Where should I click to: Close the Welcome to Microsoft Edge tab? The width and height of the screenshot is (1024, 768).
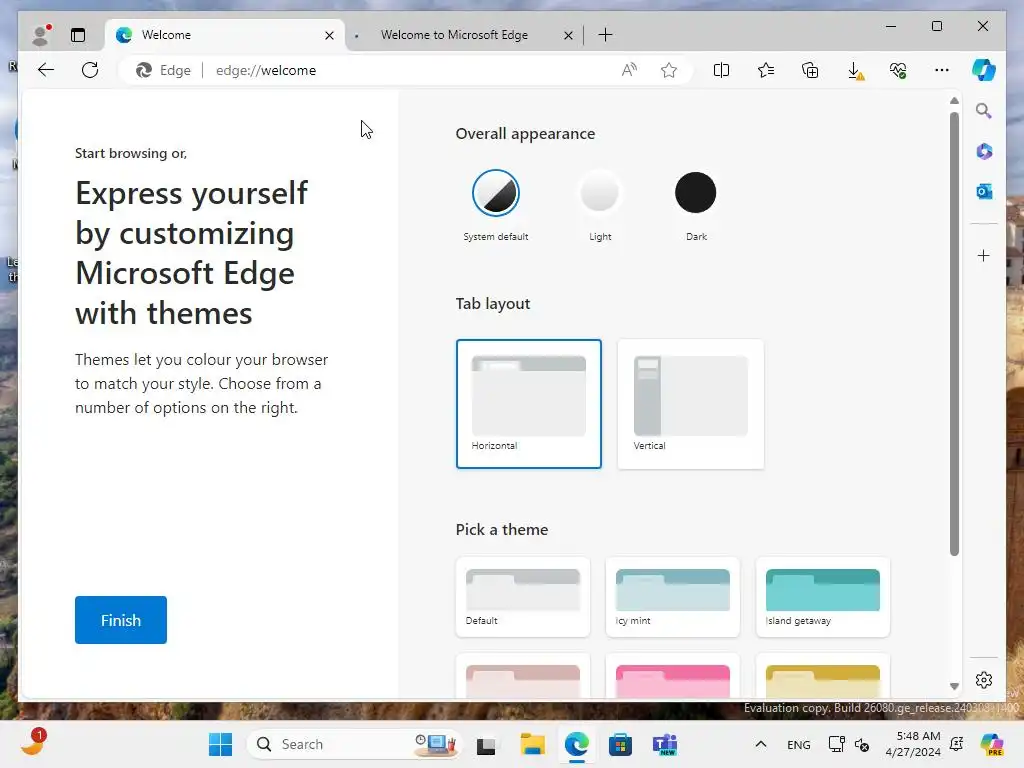click(568, 35)
